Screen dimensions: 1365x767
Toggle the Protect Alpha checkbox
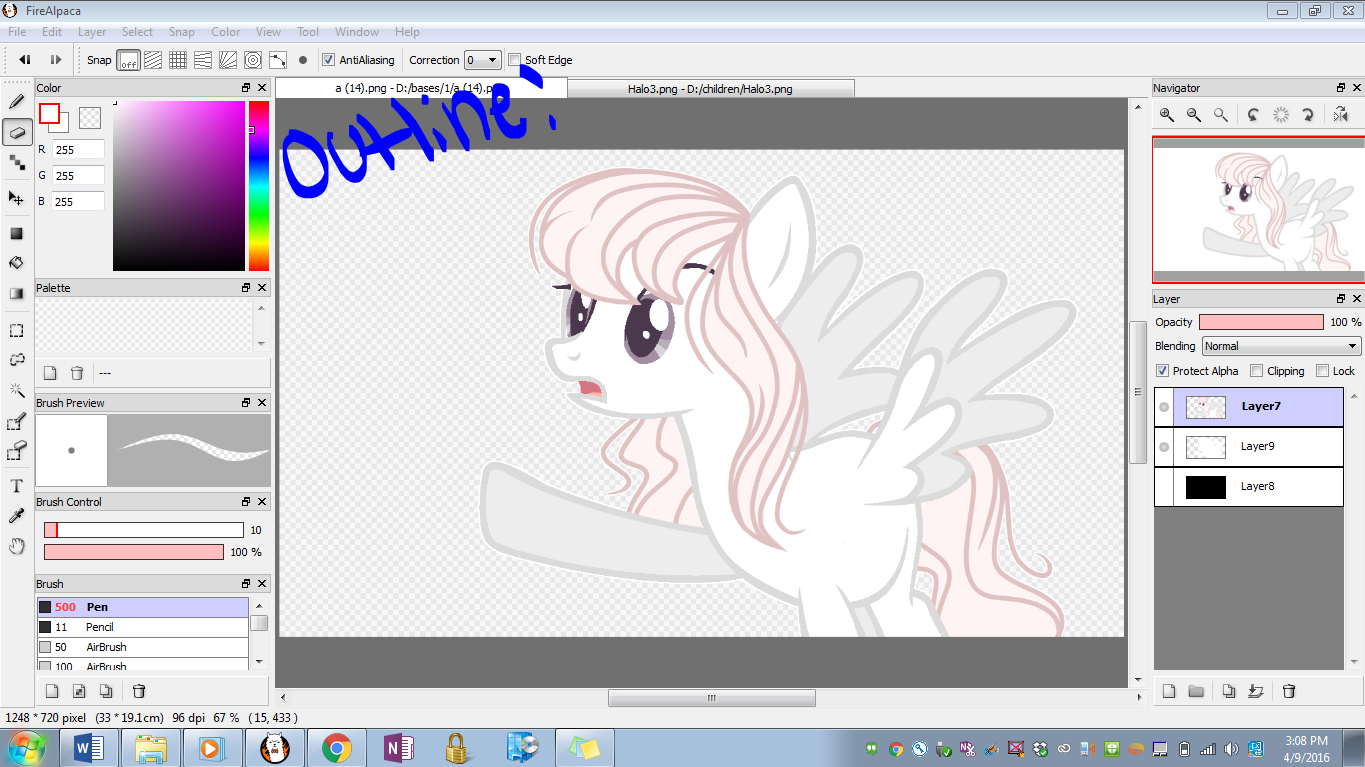[1163, 371]
